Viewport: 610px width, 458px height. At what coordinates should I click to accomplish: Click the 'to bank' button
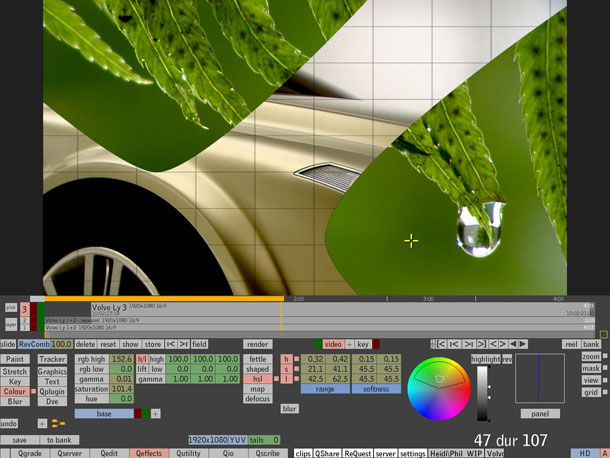(60, 440)
